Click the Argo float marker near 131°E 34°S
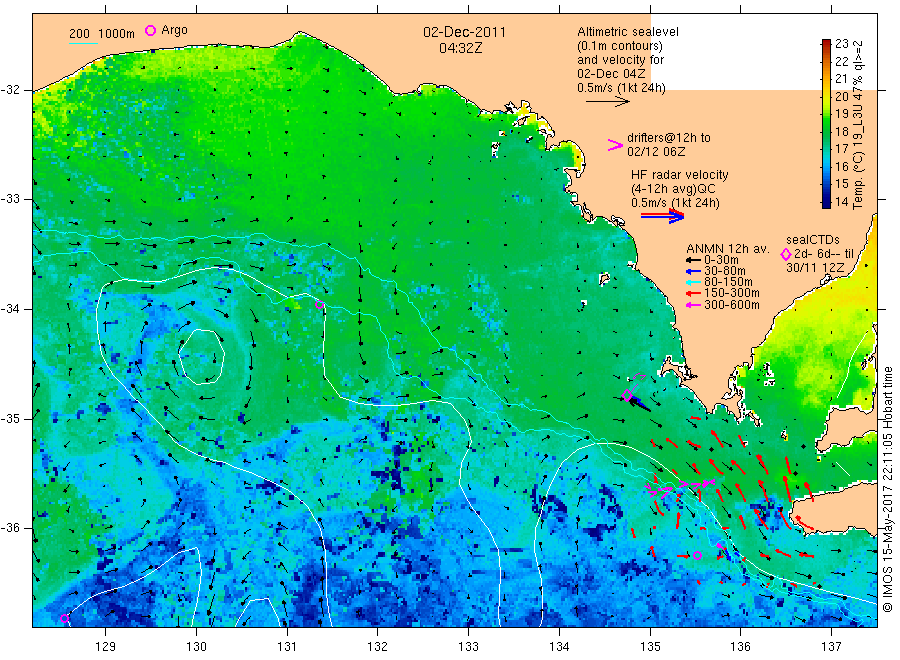 [x=320, y=305]
